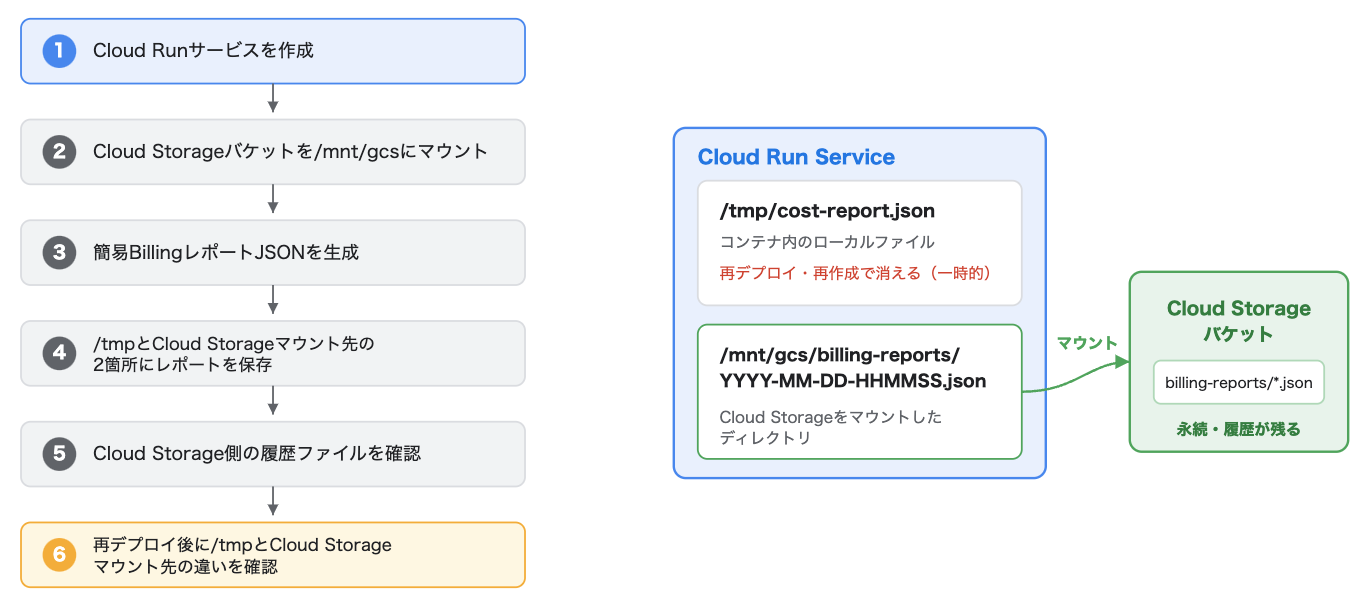Click "YYYY-MM-DD-HHMMSS.json" filename text
Screen dimensions: 1362x602
click(x=853, y=381)
